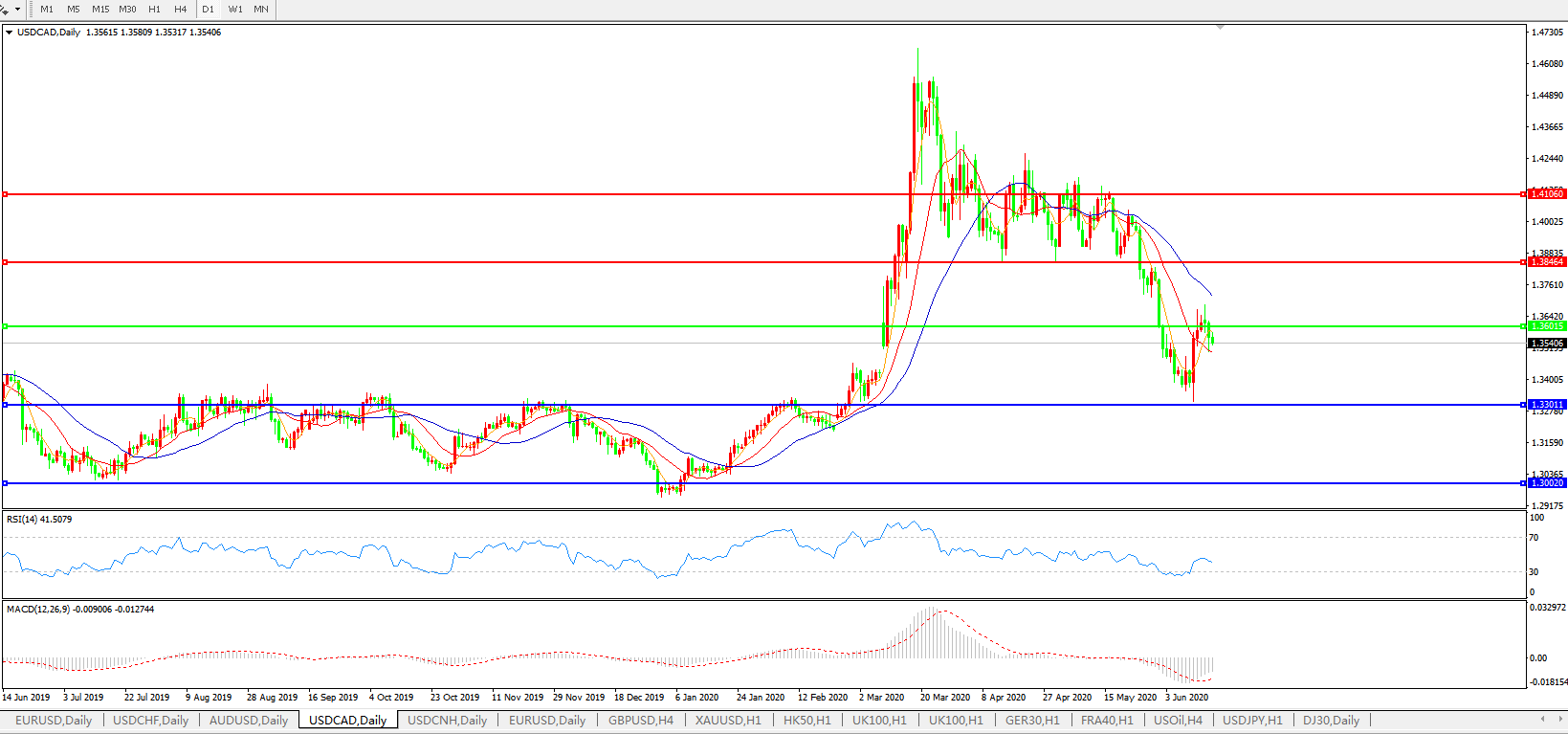This screenshot has height=734, width=1568.
Task: Click the blue 1.30020 support line label
Action: point(1546,483)
